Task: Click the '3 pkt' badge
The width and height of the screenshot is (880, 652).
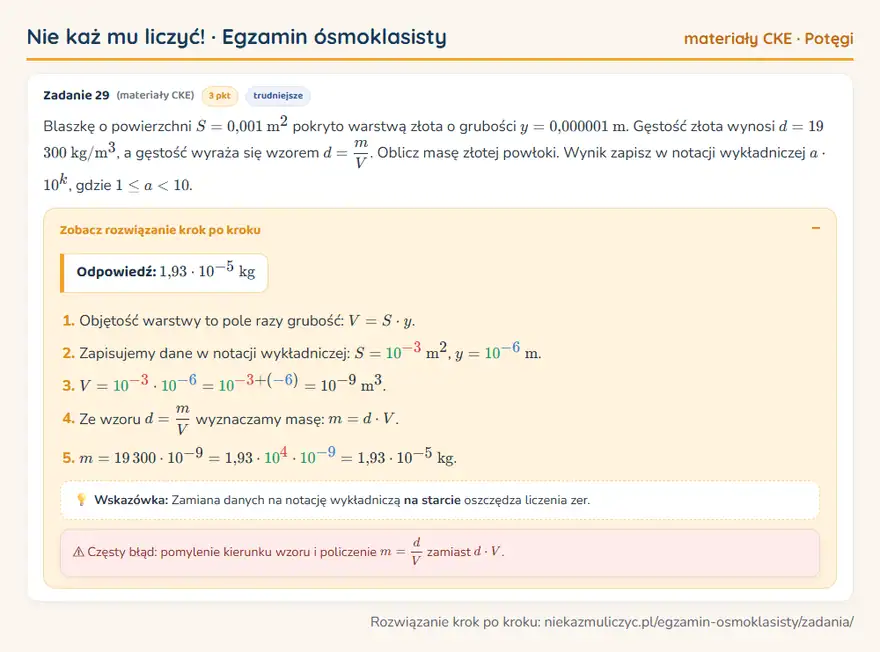Action: click(x=219, y=96)
